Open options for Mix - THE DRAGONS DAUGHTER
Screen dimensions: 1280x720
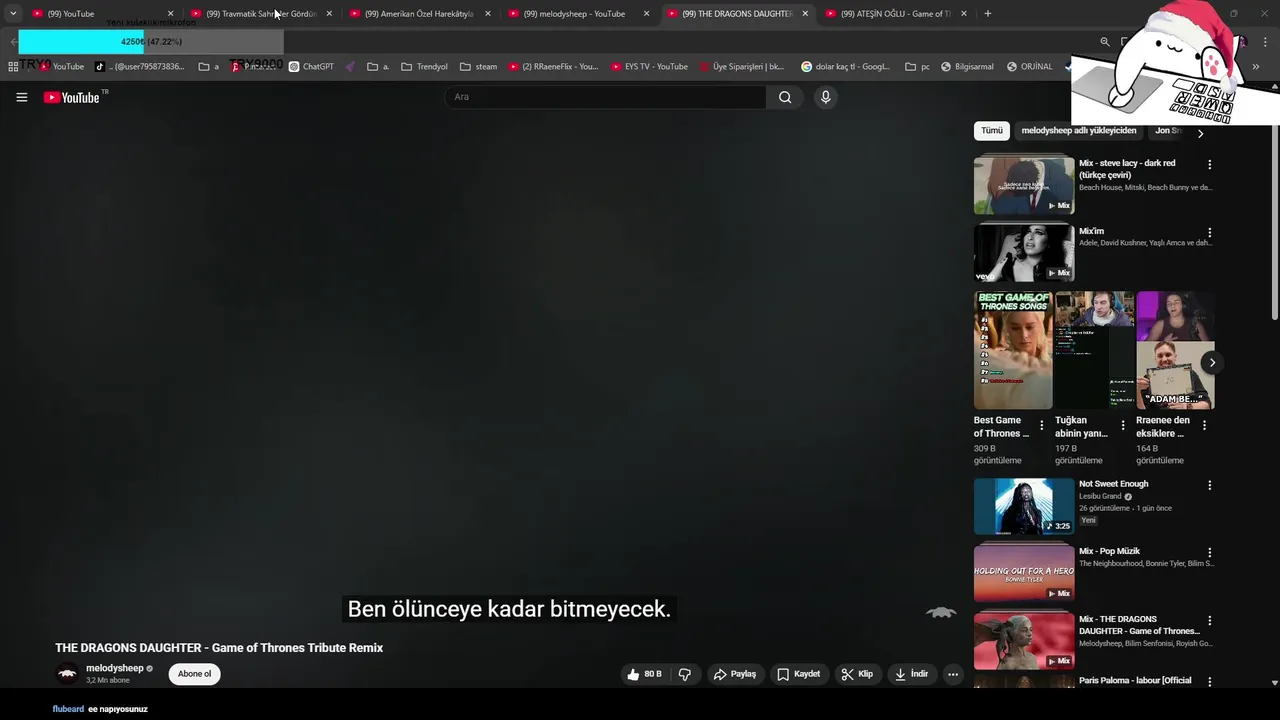pos(1209,620)
